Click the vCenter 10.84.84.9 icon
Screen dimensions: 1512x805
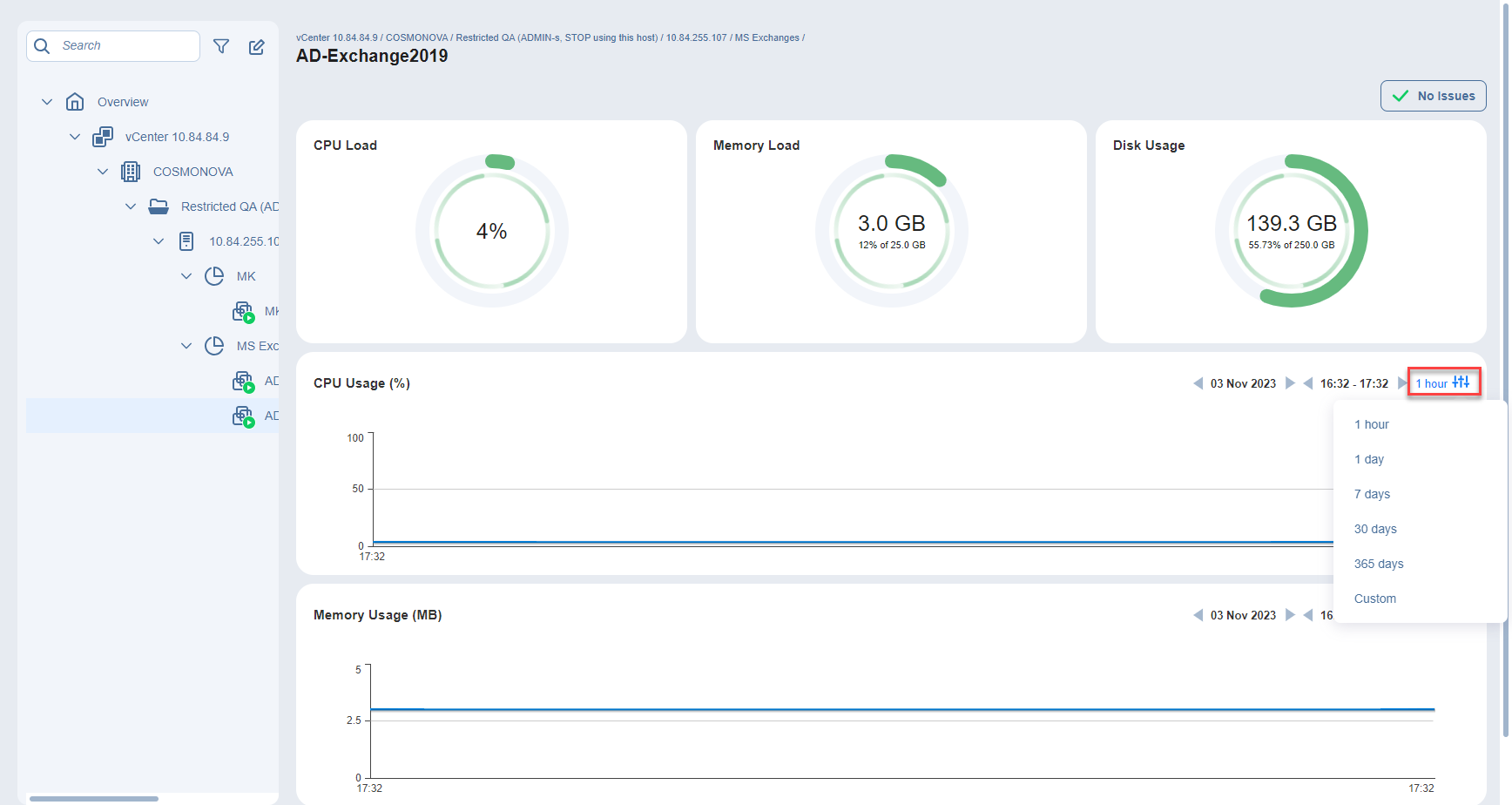click(103, 137)
